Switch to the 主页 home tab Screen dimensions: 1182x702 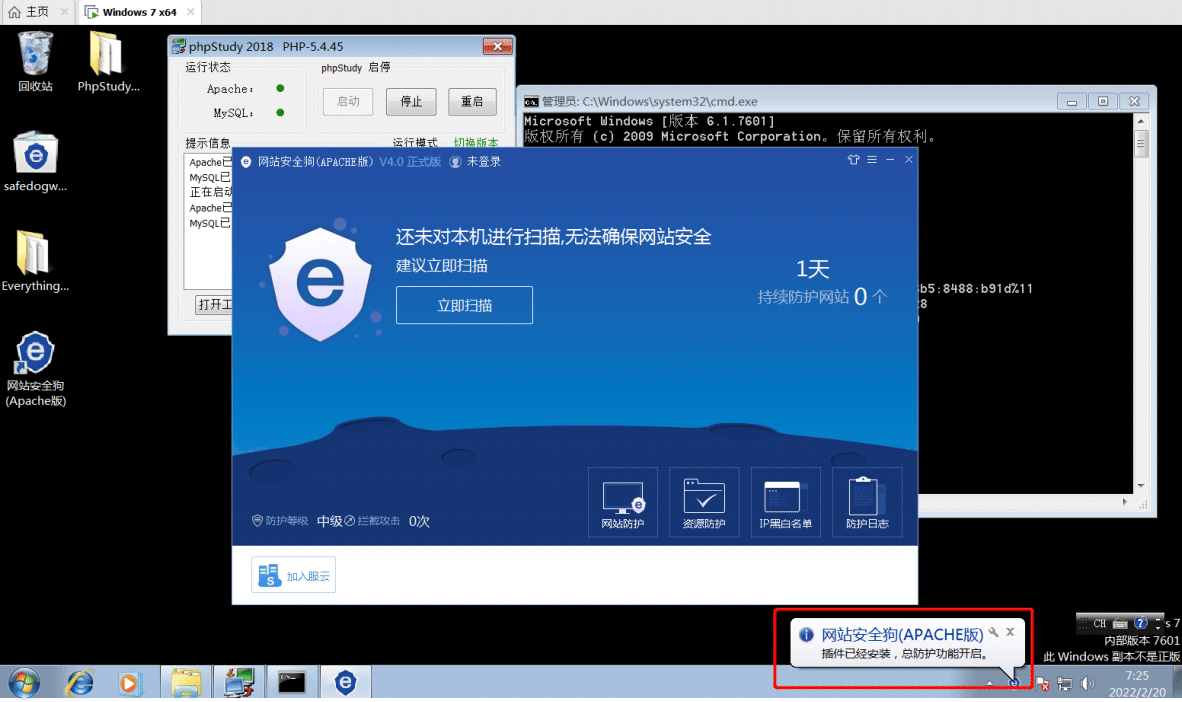coord(30,12)
